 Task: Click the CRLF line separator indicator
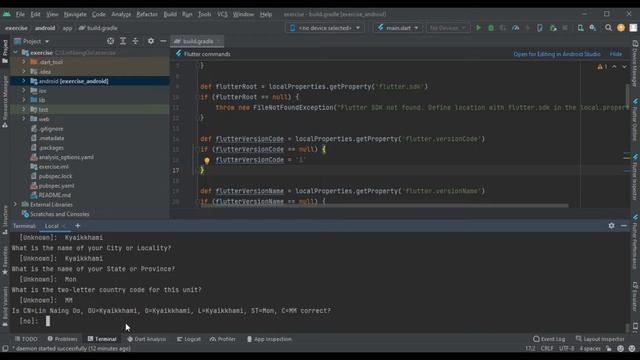coord(547,348)
